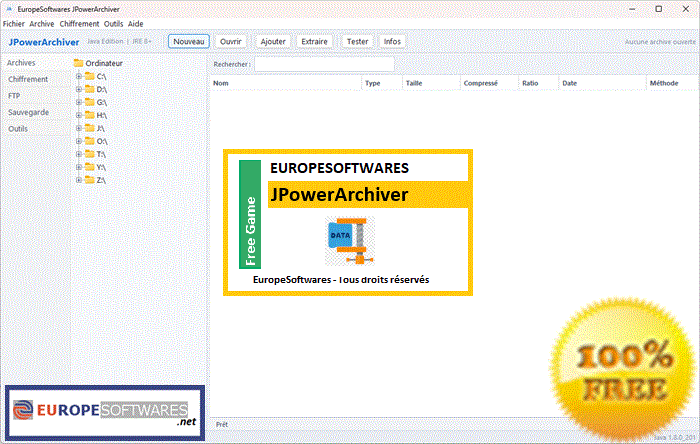This screenshot has height=444, width=700.
Task: Sort by the Date column header
Action: pos(602,83)
